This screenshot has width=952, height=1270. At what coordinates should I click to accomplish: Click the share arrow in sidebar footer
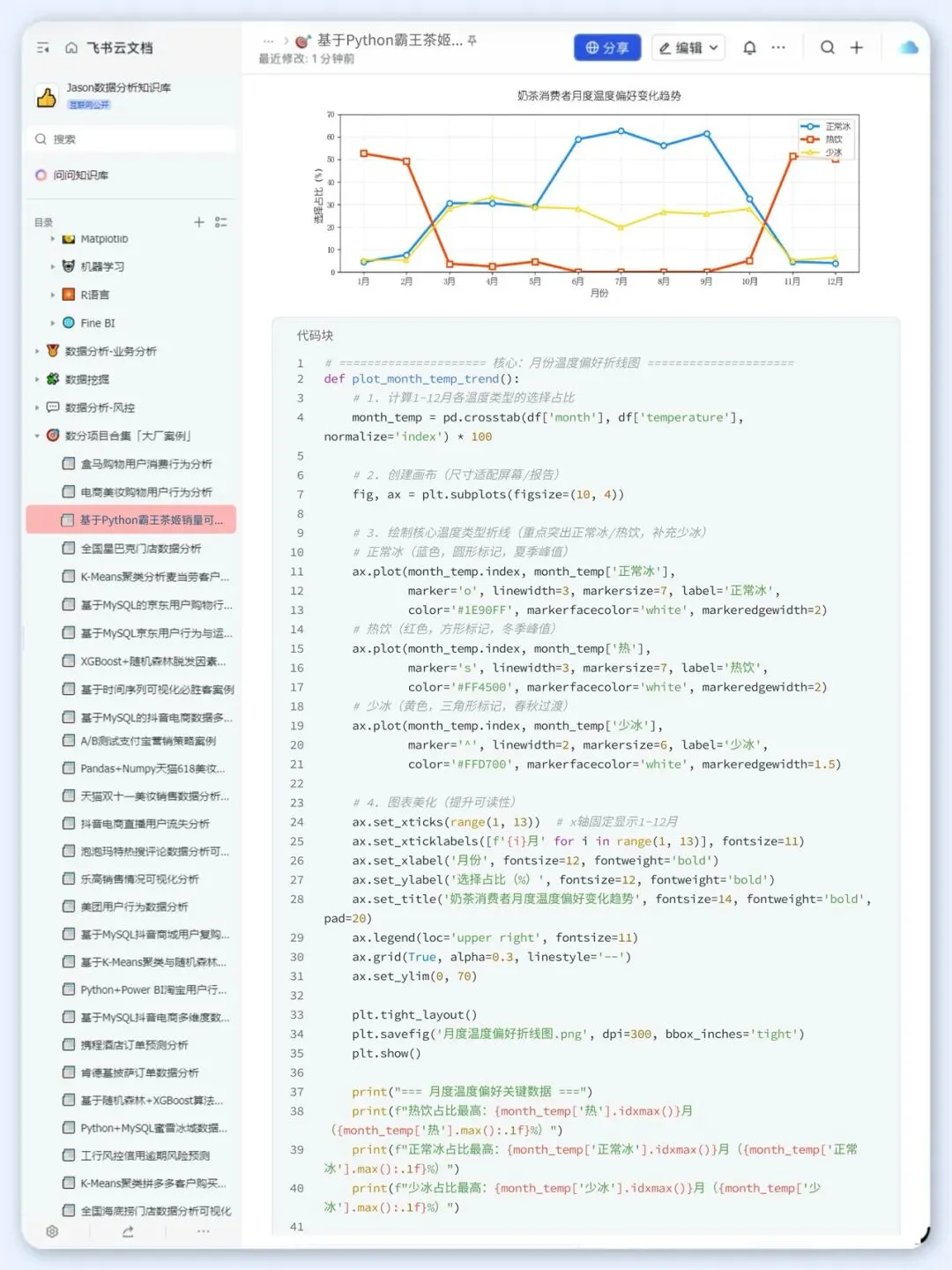coord(128,1231)
